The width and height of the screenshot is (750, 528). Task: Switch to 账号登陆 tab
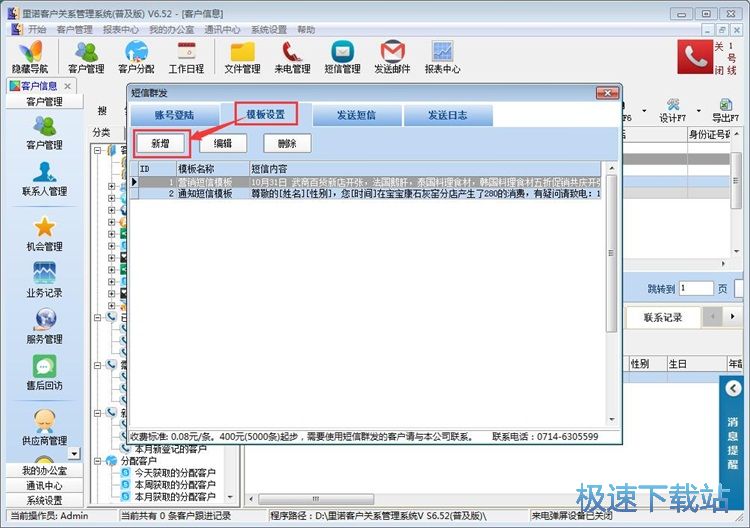174,115
